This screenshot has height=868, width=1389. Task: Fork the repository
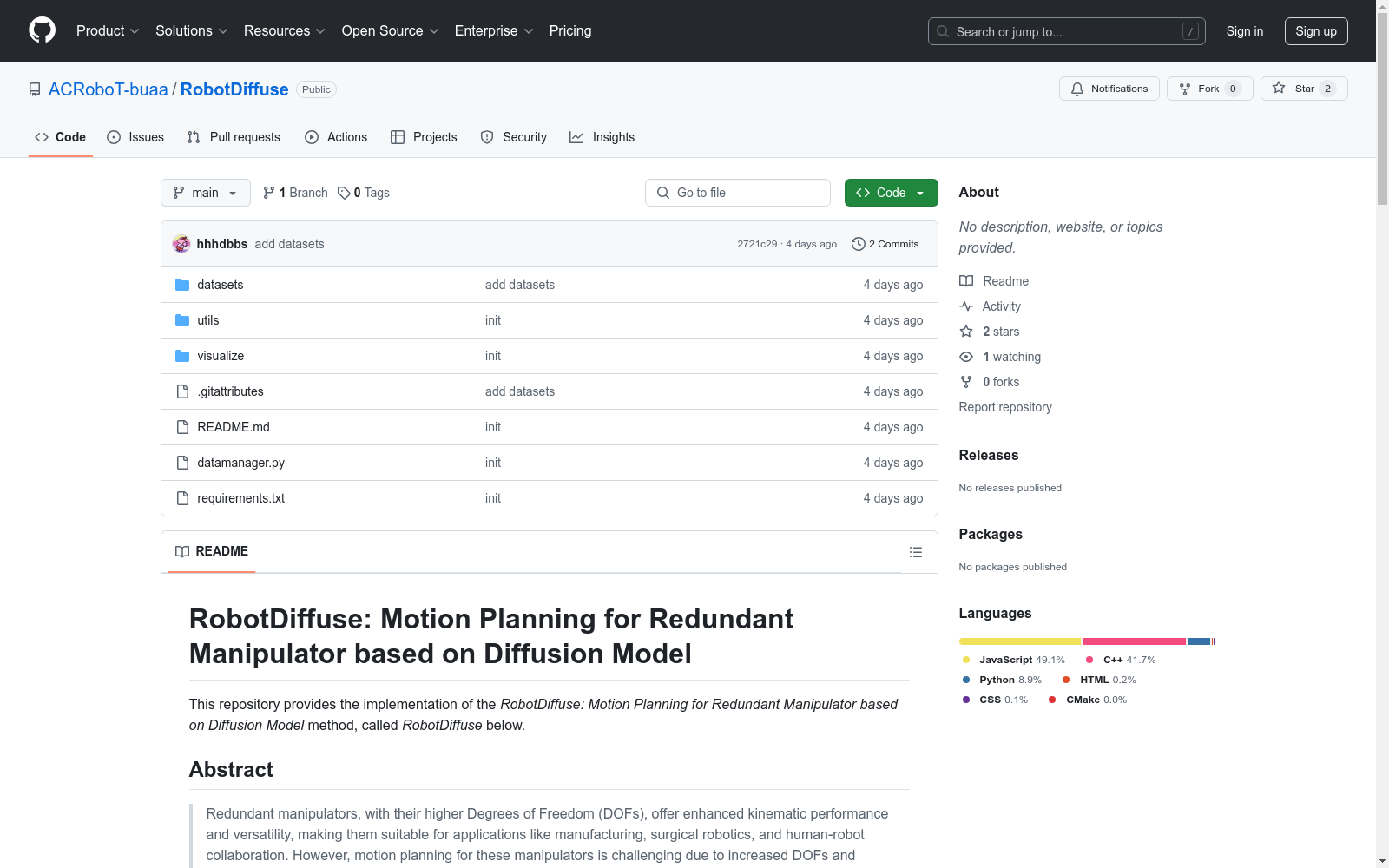tap(1209, 89)
